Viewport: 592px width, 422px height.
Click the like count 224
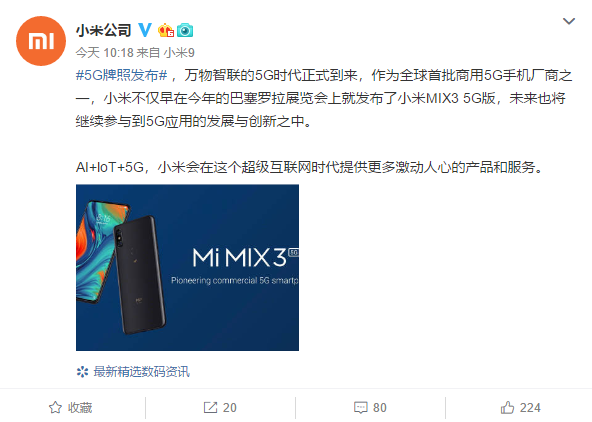[x=530, y=408]
